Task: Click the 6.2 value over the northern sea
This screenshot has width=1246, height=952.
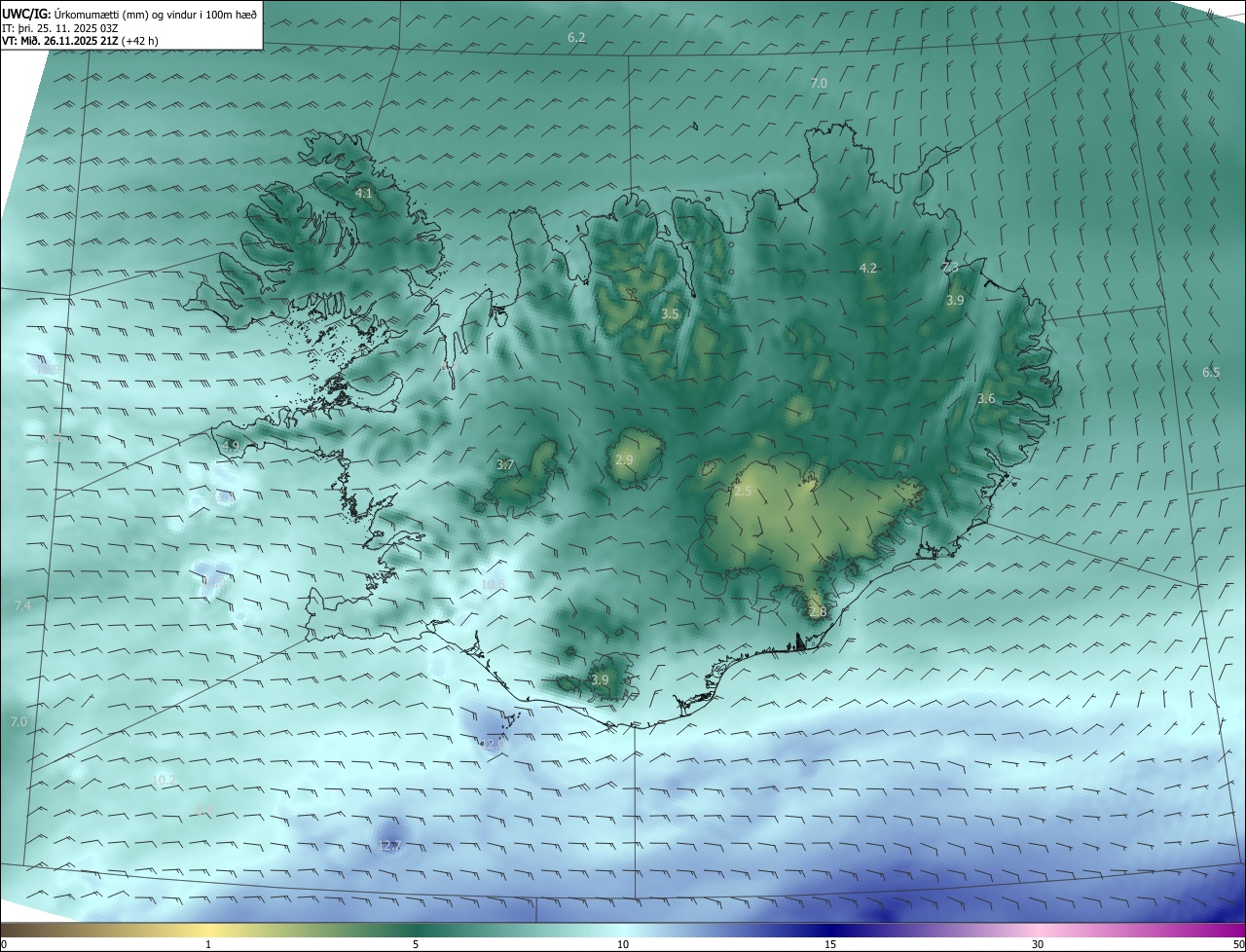Action: pos(576,37)
